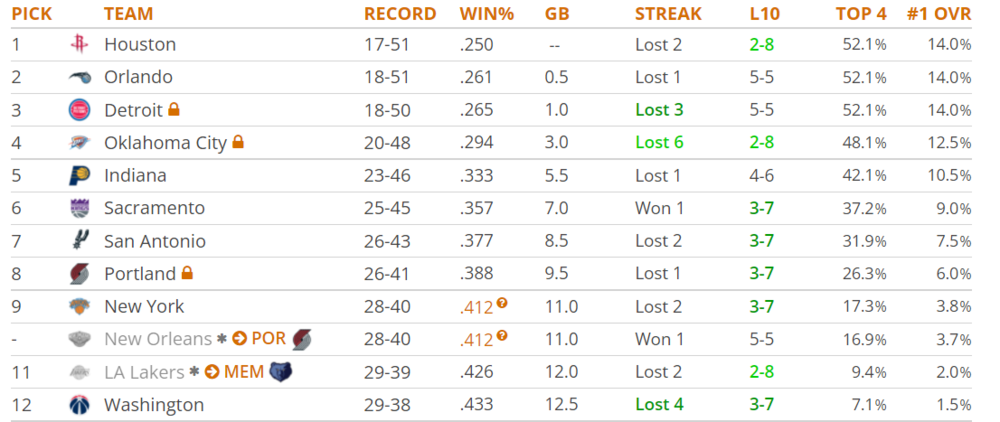Sort table by WIN% column header
The height and width of the screenshot is (422, 1000).
point(485,14)
